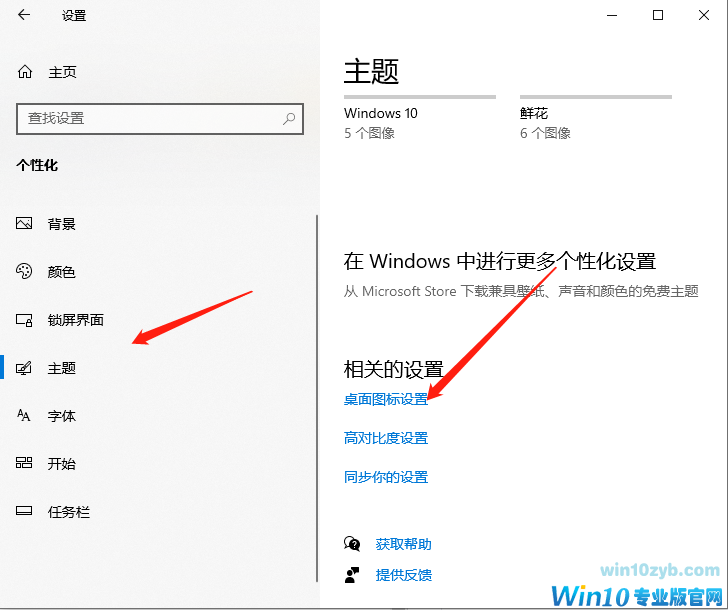The height and width of the screenshot is (610, 728).
Task: Click the 任务栏 taskbar icon
Action: click(x=24, y=511)
